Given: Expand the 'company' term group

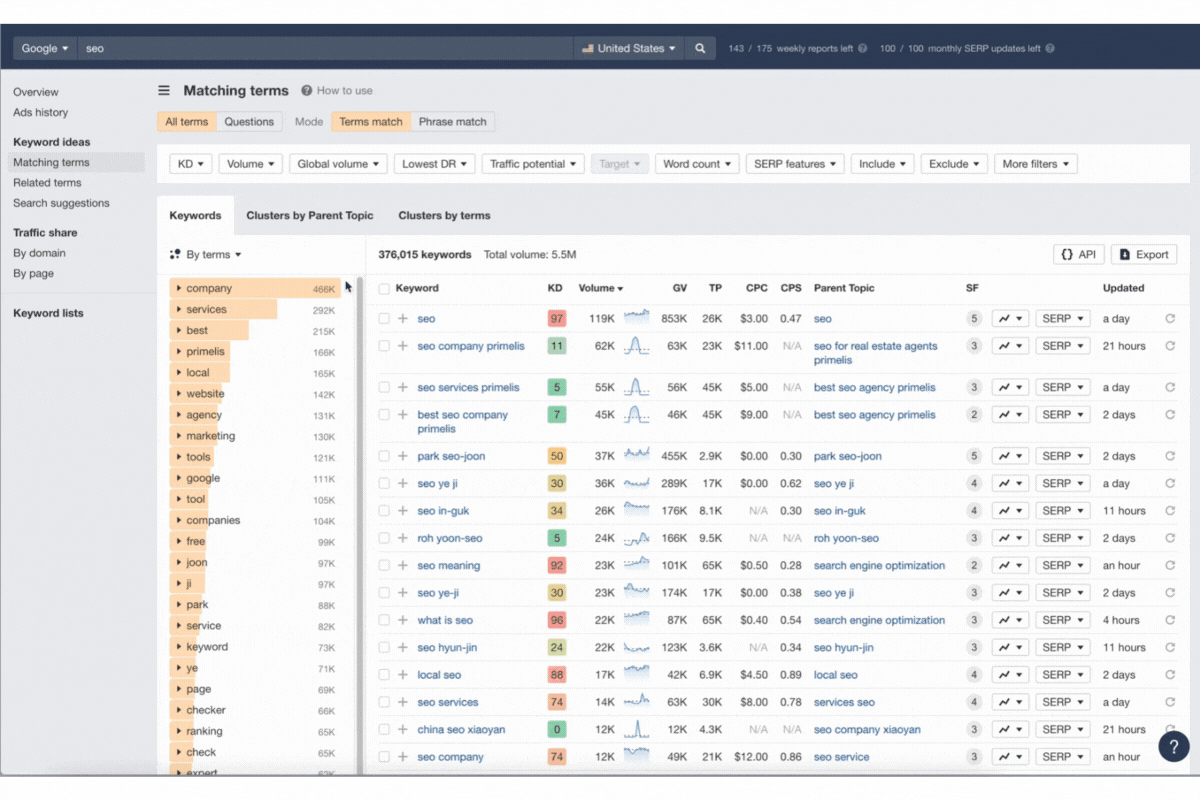Looking at the screenshot, I should click(178, 288).
